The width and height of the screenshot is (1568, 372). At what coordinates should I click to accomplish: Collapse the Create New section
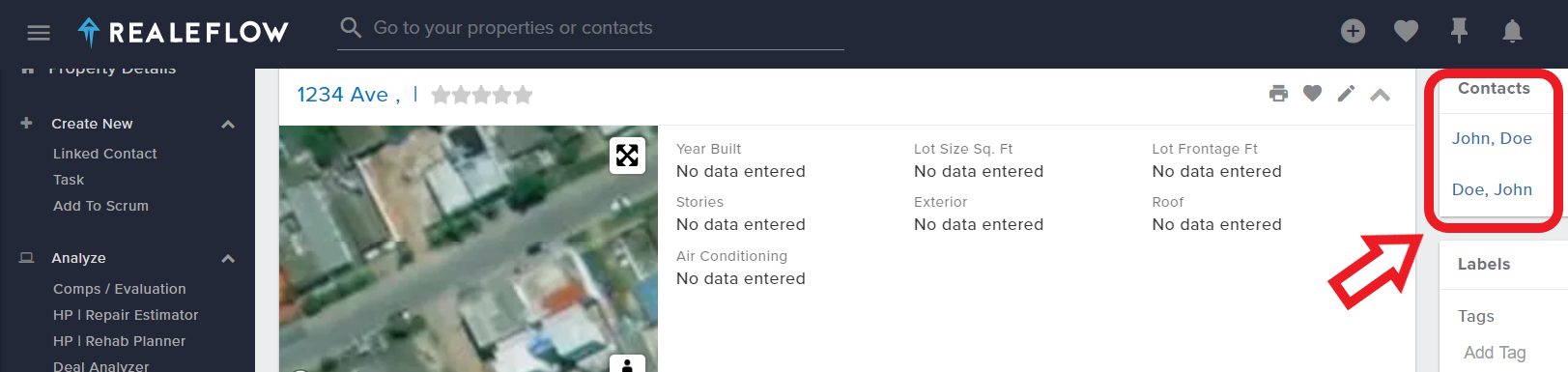pos(228,125)
